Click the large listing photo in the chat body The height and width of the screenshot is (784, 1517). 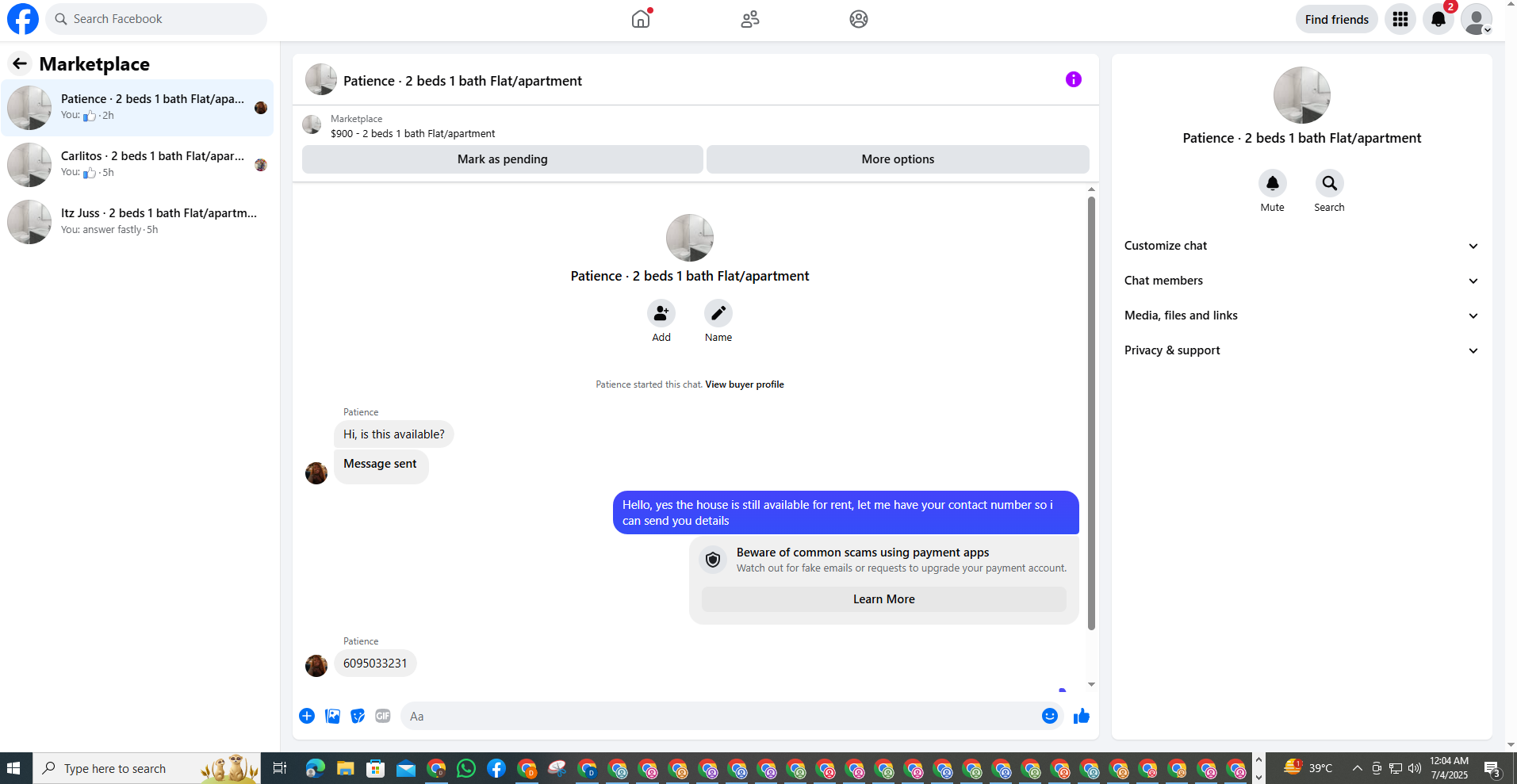[x=690, y=238]
